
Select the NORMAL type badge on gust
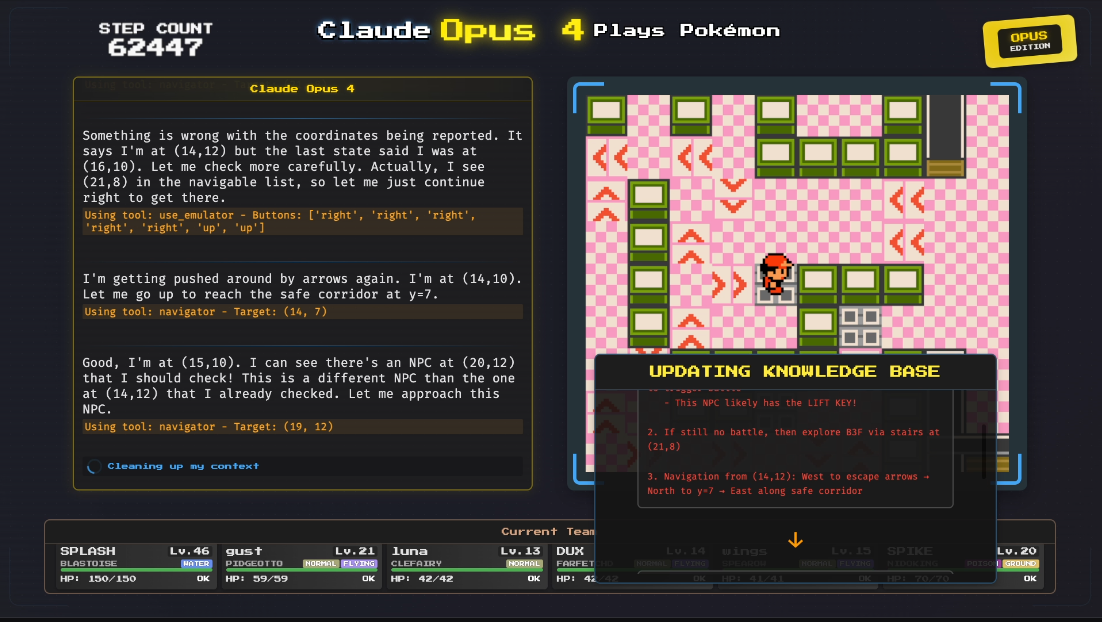click(321, 564)
